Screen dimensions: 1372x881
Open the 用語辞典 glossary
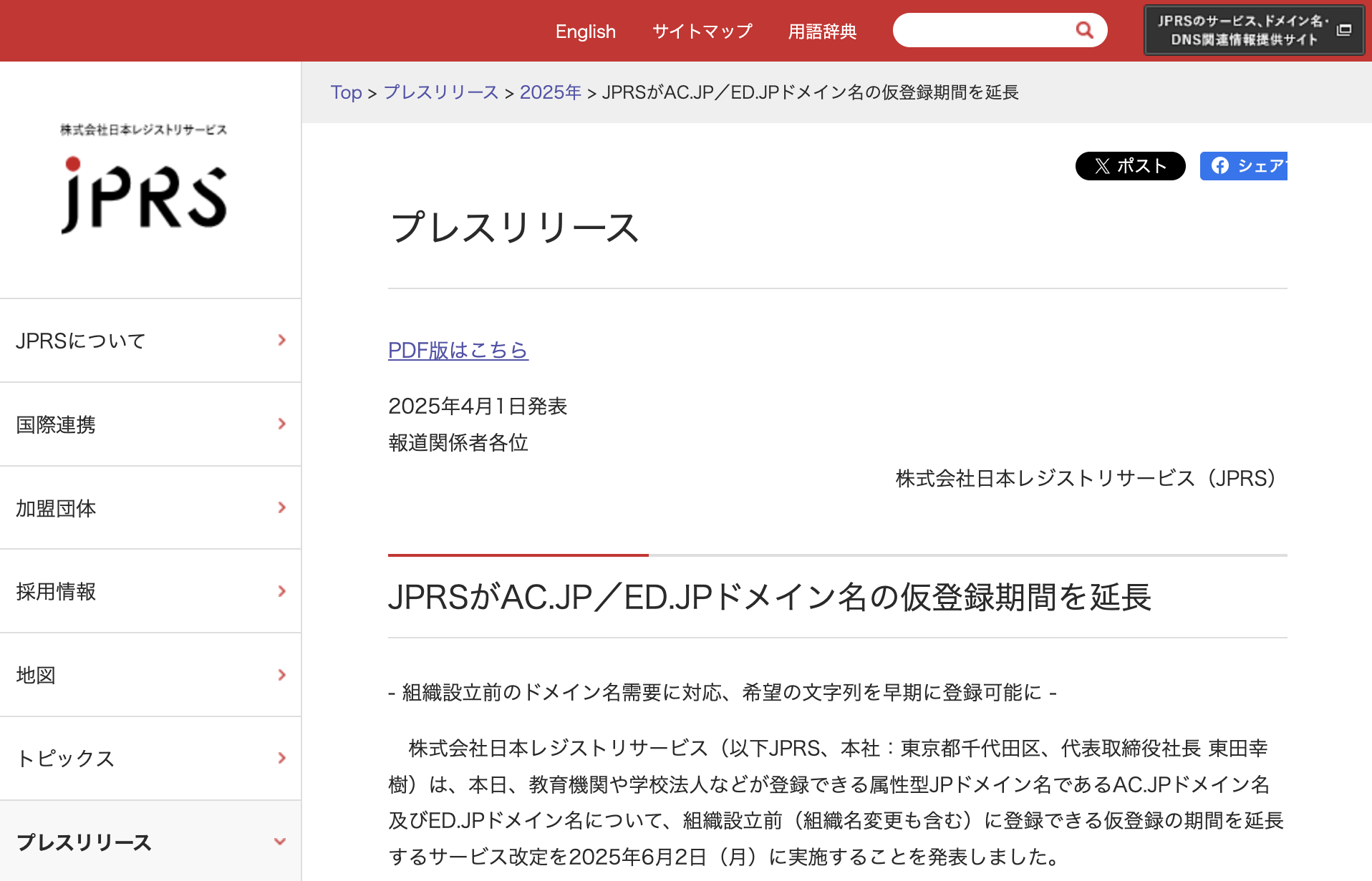(821, 31)
